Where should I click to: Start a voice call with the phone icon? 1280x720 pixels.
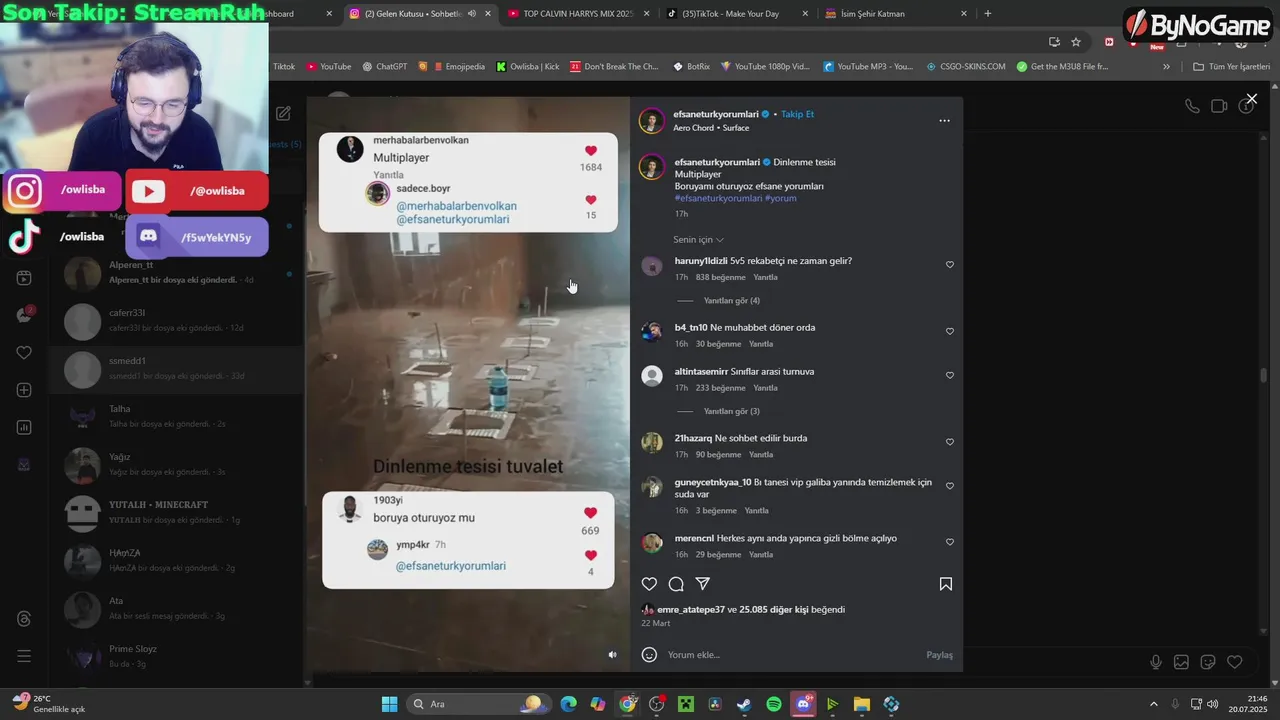(1192, 106)
